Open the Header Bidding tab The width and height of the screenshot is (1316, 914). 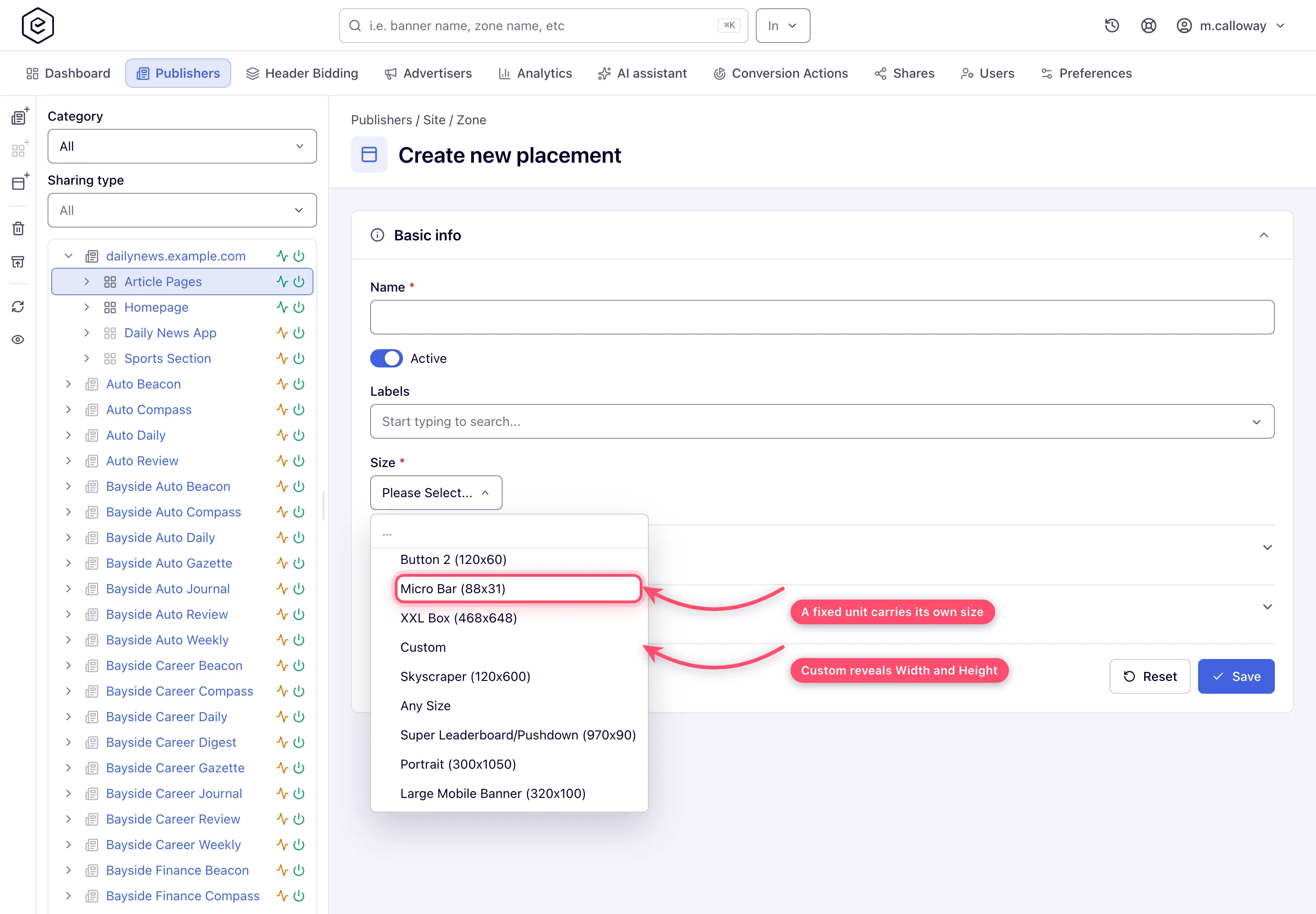(x=302, y=73)
